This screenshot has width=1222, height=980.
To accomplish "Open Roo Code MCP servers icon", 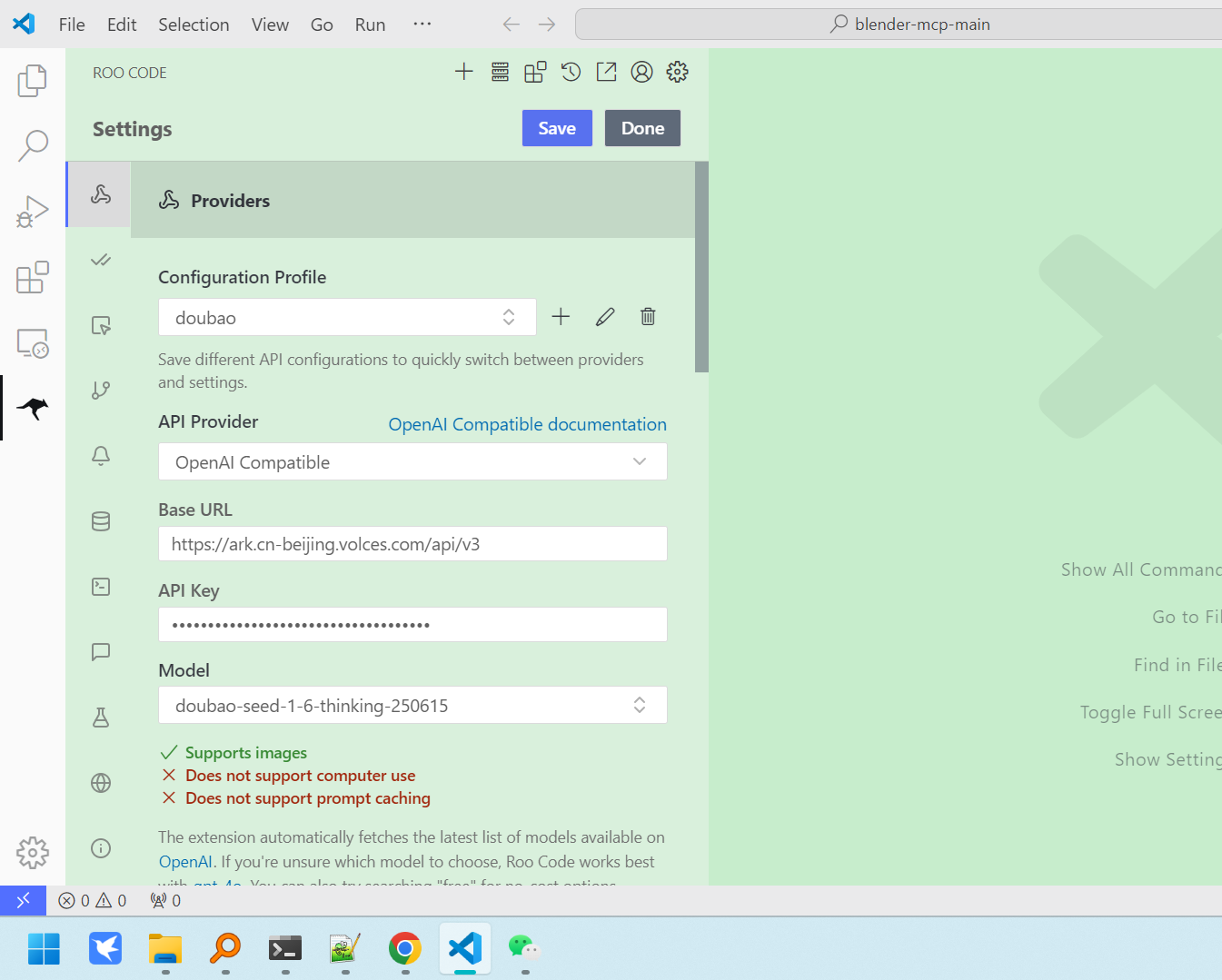I will click(x=500, y=72).
